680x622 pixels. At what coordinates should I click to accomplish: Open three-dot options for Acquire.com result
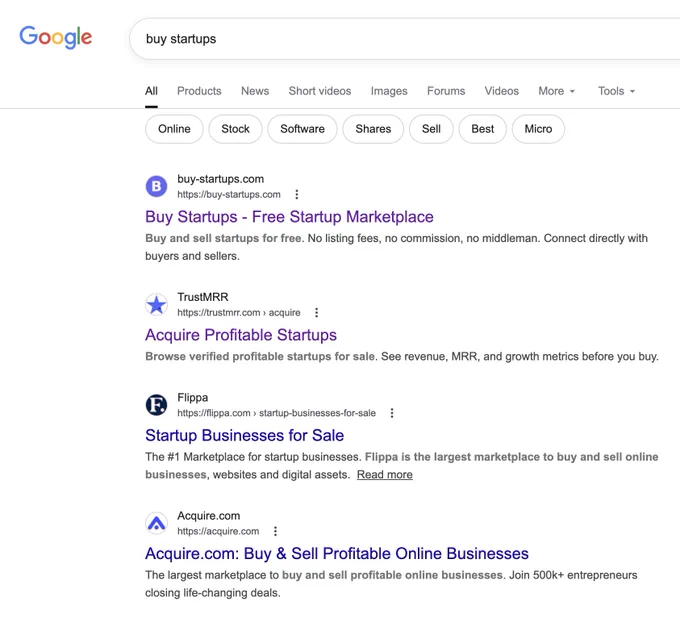[275, 531]
